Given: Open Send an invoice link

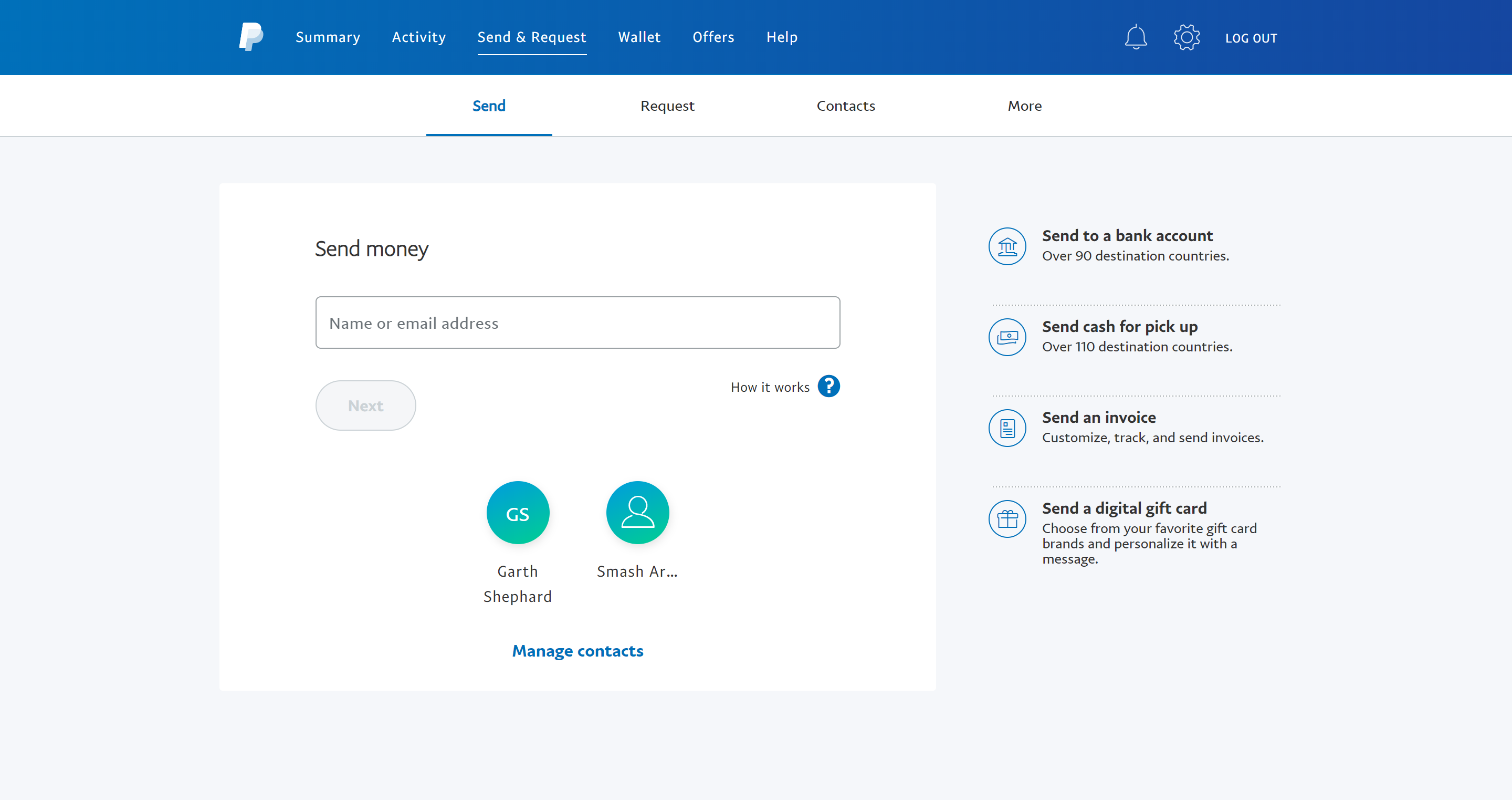Looking at the screenshot, I should (1099, 418).
